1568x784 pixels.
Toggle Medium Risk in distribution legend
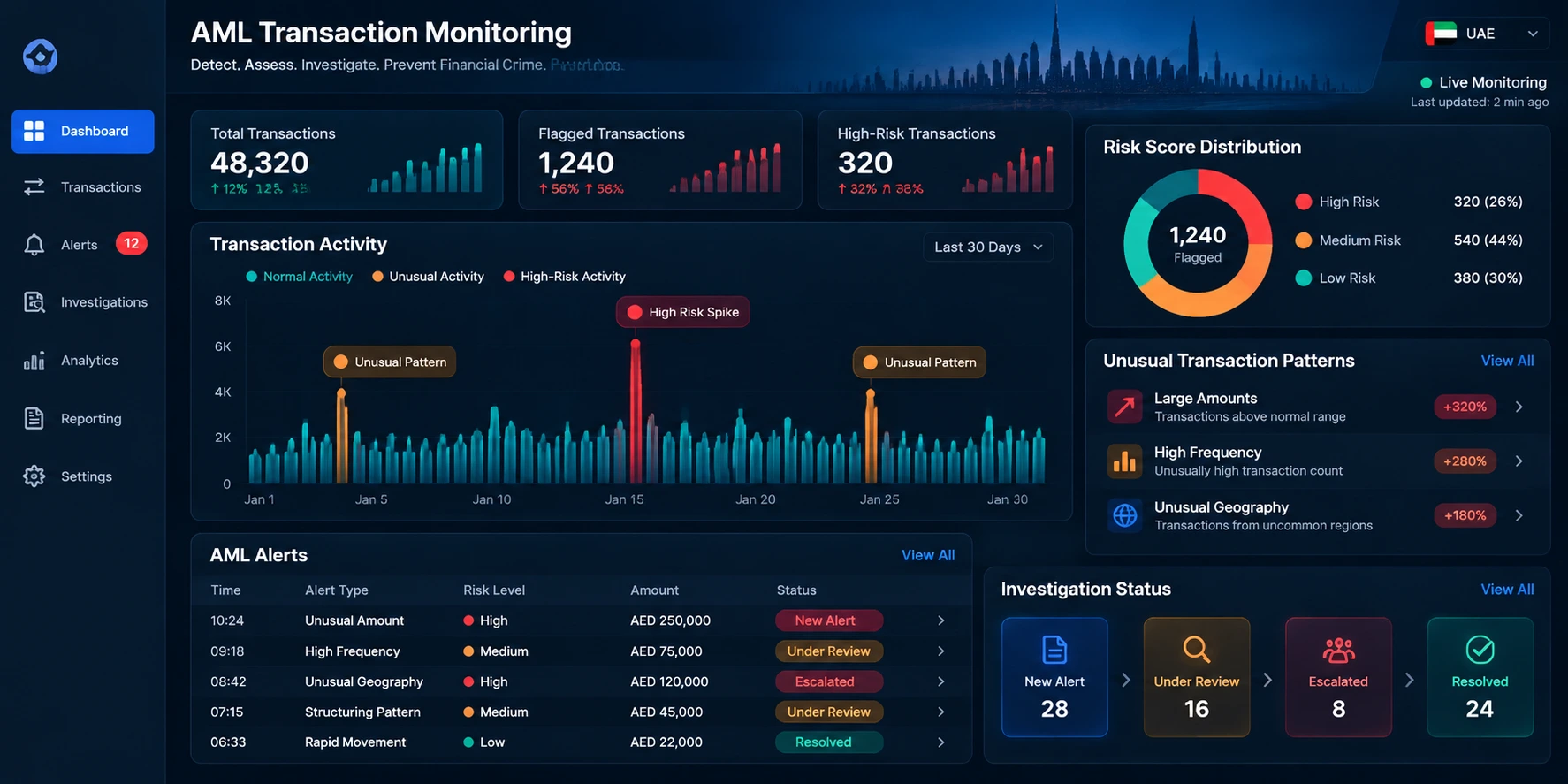point(1347,240)
